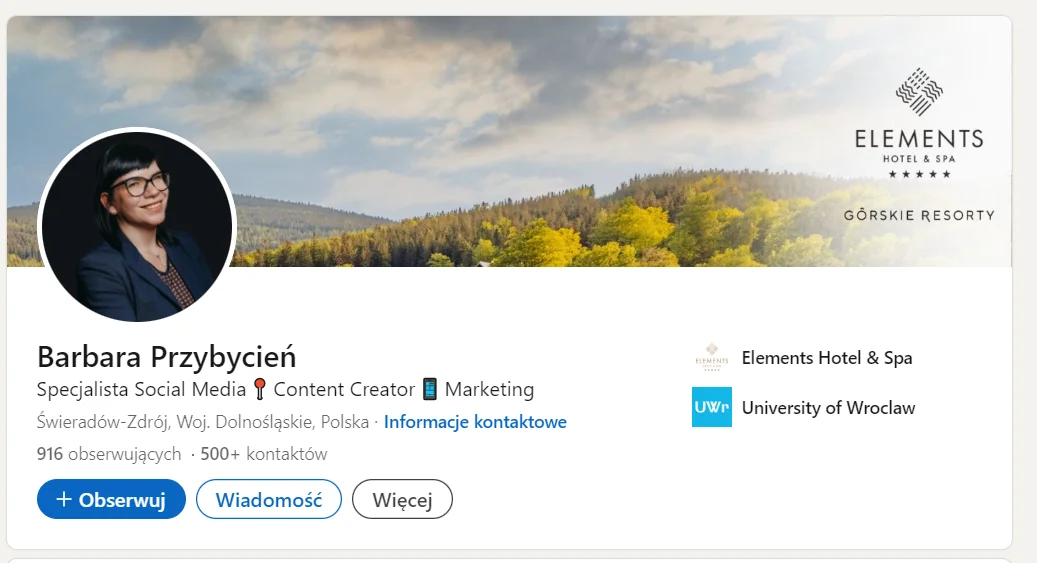The width and height of the screenshot is (1037, 563).
Task: Click the plus icon on Obserwuj button
Action: 63,499
